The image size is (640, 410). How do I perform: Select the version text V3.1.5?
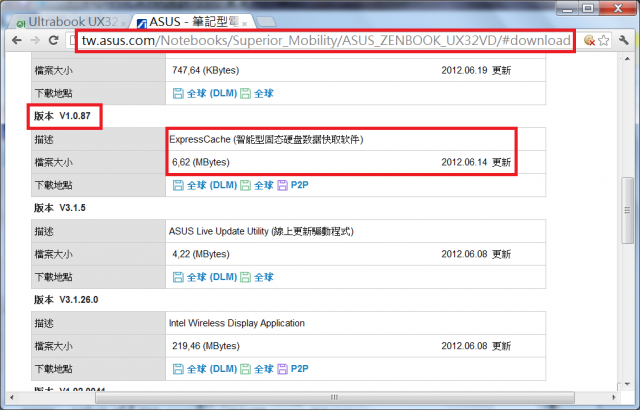click(73, 208)
